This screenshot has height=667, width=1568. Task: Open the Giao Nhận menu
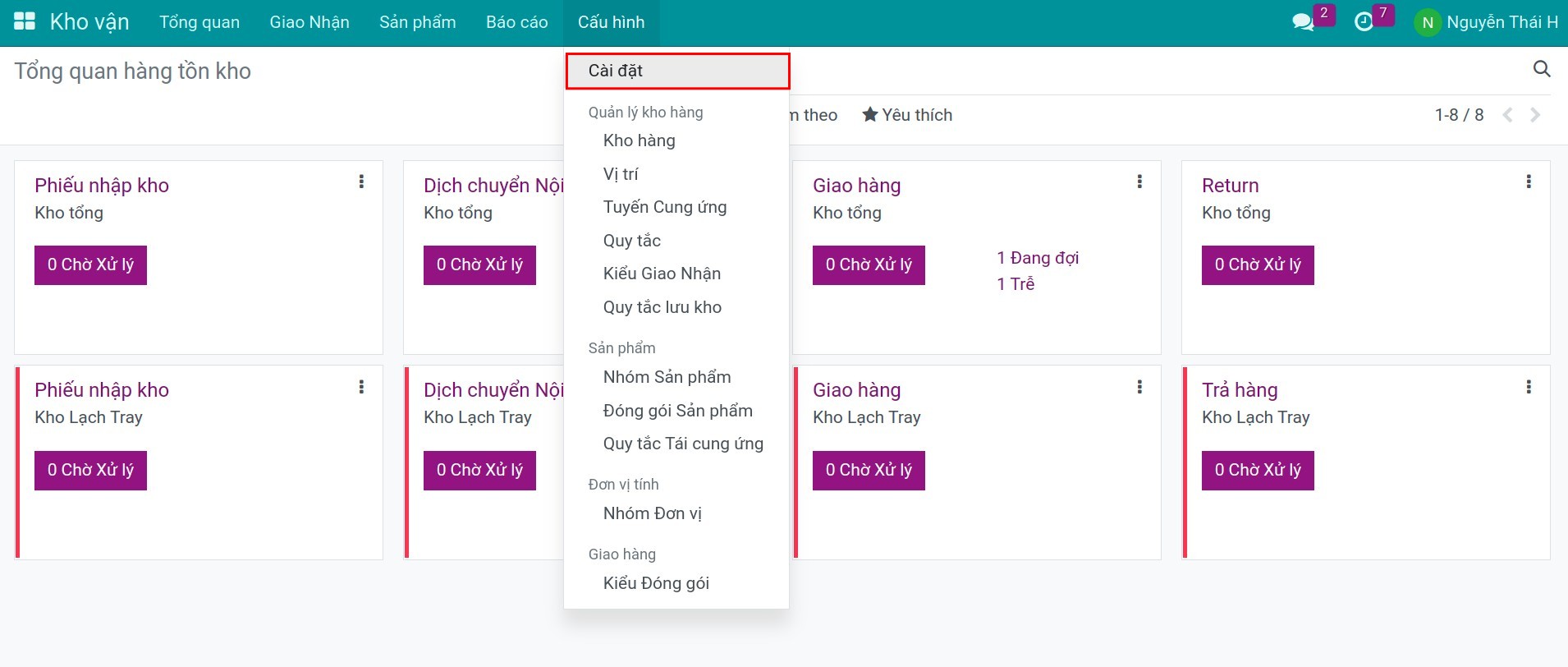pyautogui.click(x=309, y=22)
